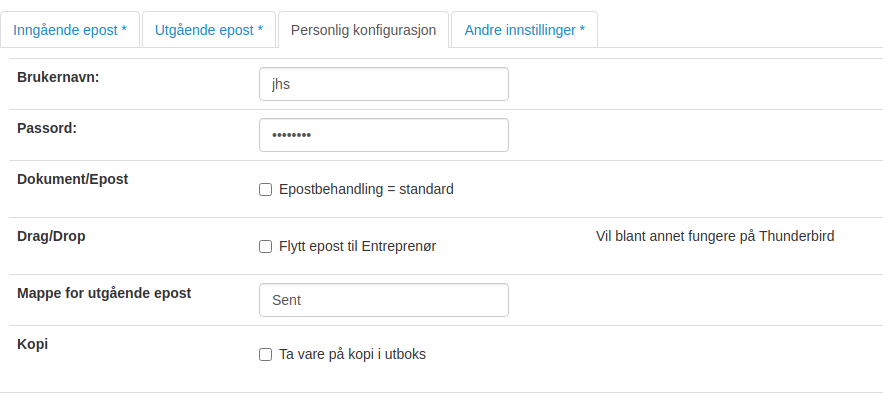
Task: Click the Mappe for utgående epost label
Action: (104, 293)
